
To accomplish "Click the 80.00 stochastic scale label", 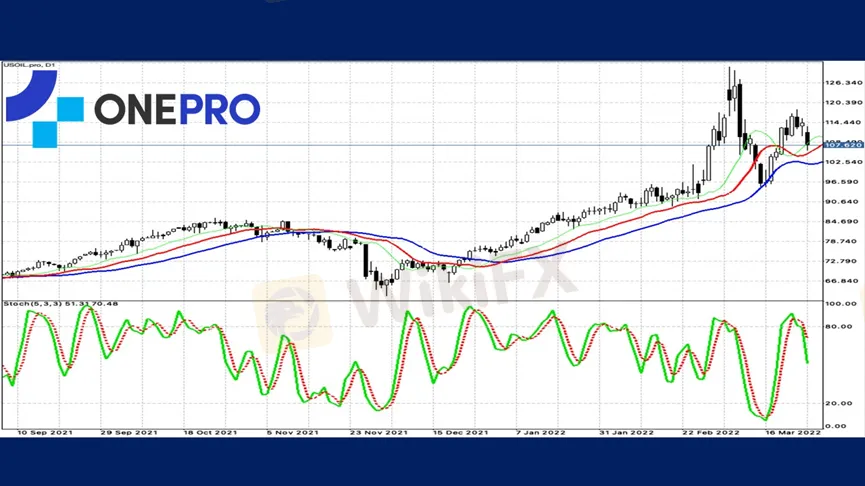I will [x=839, y=326].
